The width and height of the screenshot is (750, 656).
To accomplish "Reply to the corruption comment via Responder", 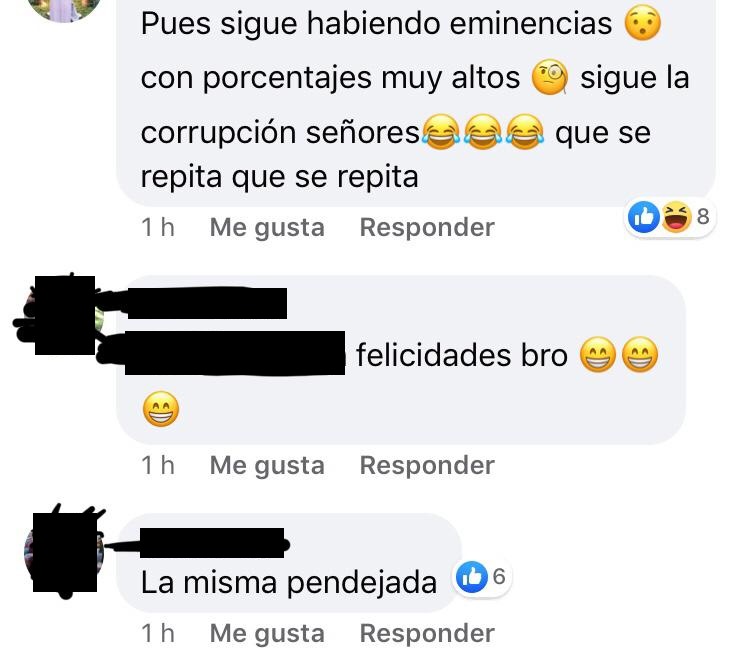I will [427, 227].
